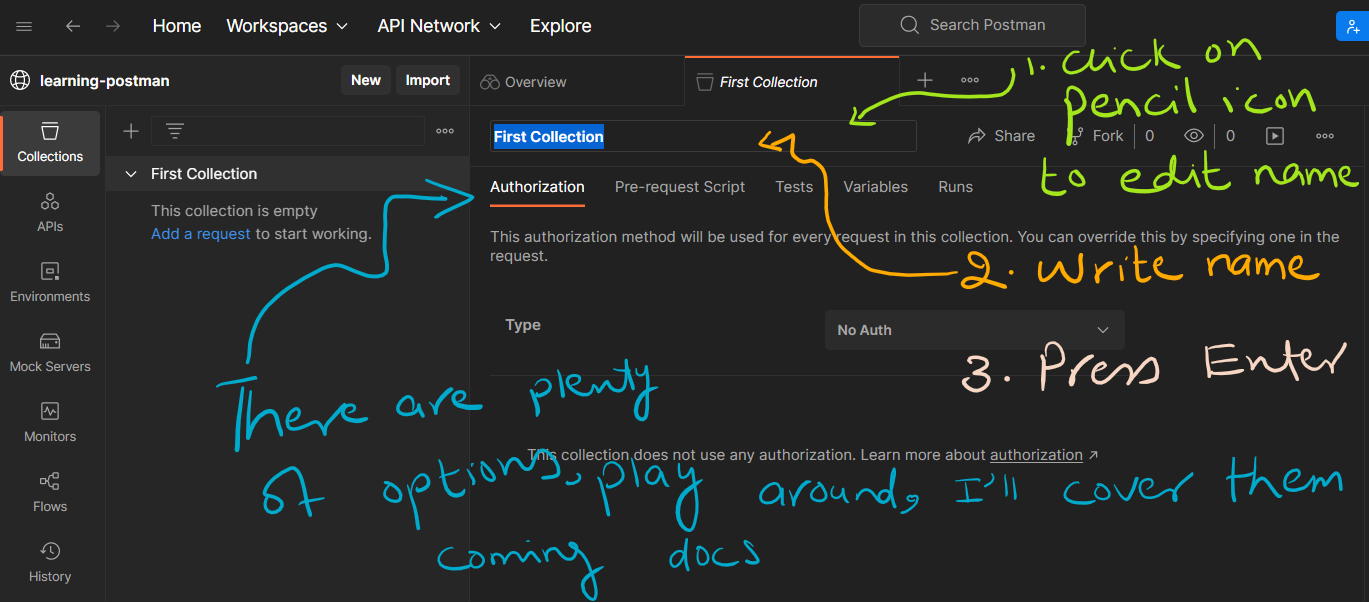Click the collection name edit field
1369x603 pixels.
(703, 136)
